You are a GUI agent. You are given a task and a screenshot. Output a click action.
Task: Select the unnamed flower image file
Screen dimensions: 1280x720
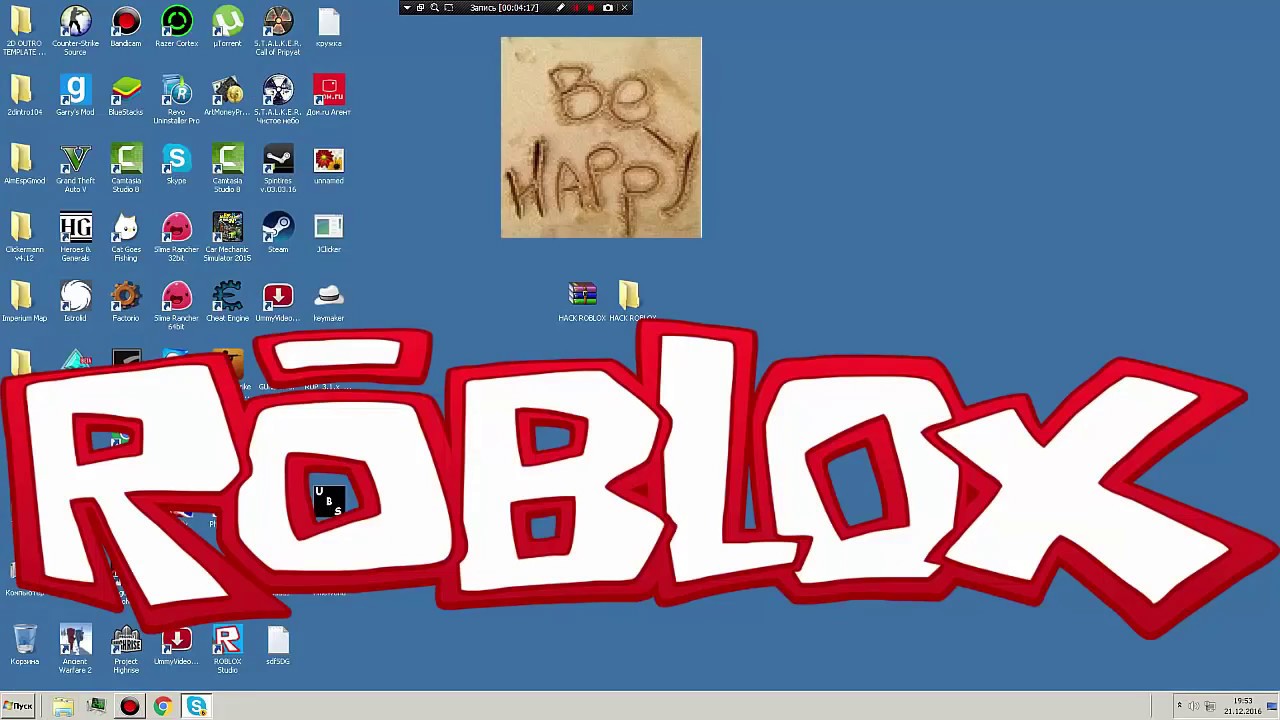329,164
